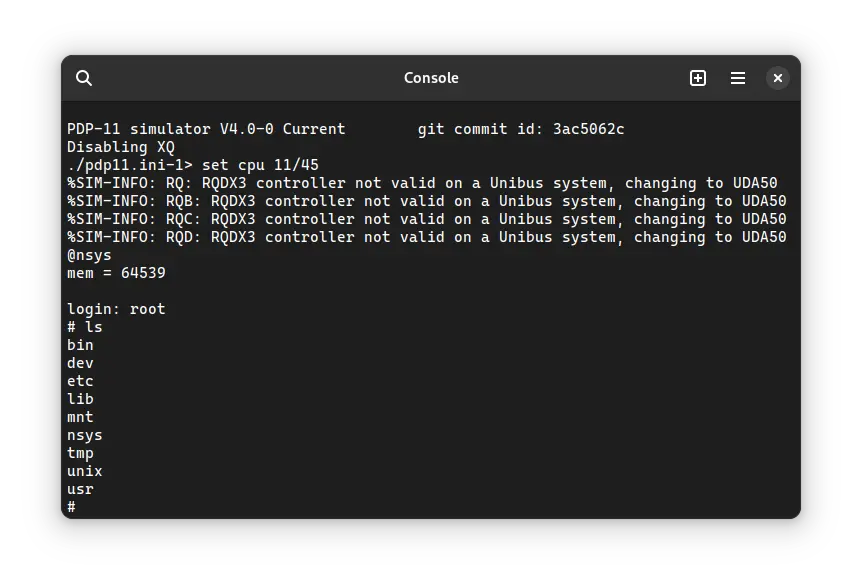Click the @nsys boot line
Screen dimensions: 862x586
(89, 254)
